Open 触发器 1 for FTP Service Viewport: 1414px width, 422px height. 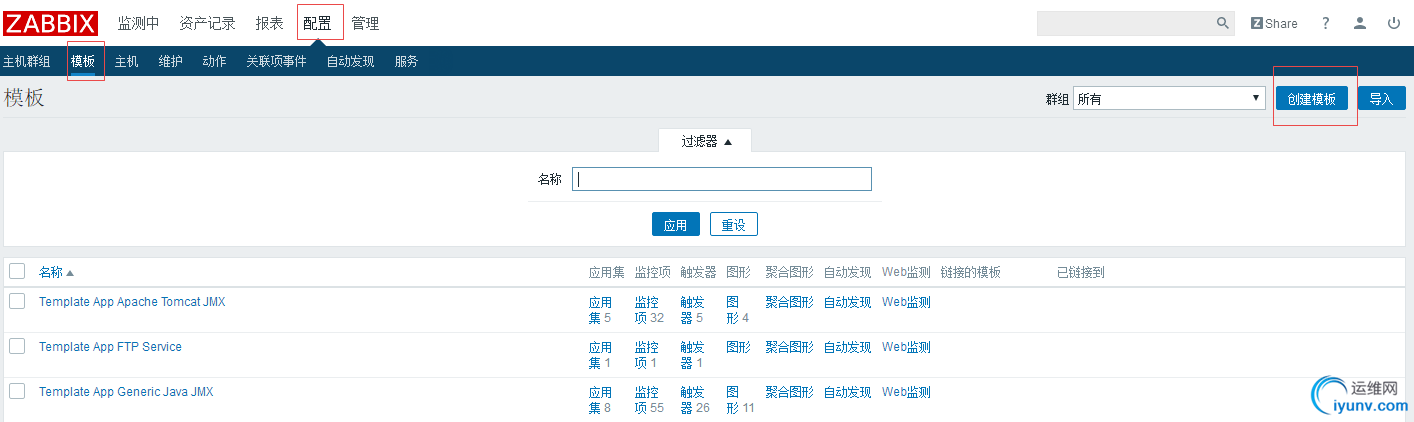click(692, 355)
